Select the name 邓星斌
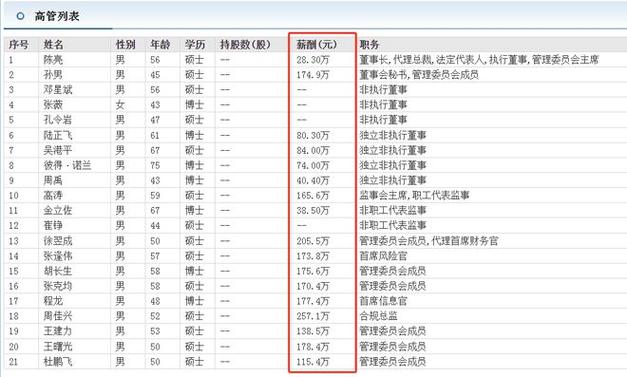This screenshot has width=627, height=377. [x=58, y=90]
